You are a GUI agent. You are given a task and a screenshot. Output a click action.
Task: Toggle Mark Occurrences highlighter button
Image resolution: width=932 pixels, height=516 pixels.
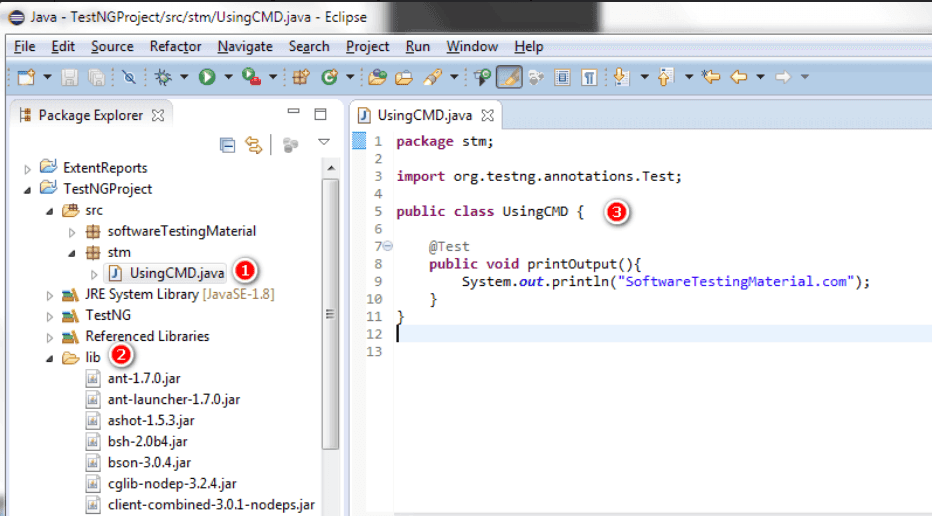[x=509, y=77]
